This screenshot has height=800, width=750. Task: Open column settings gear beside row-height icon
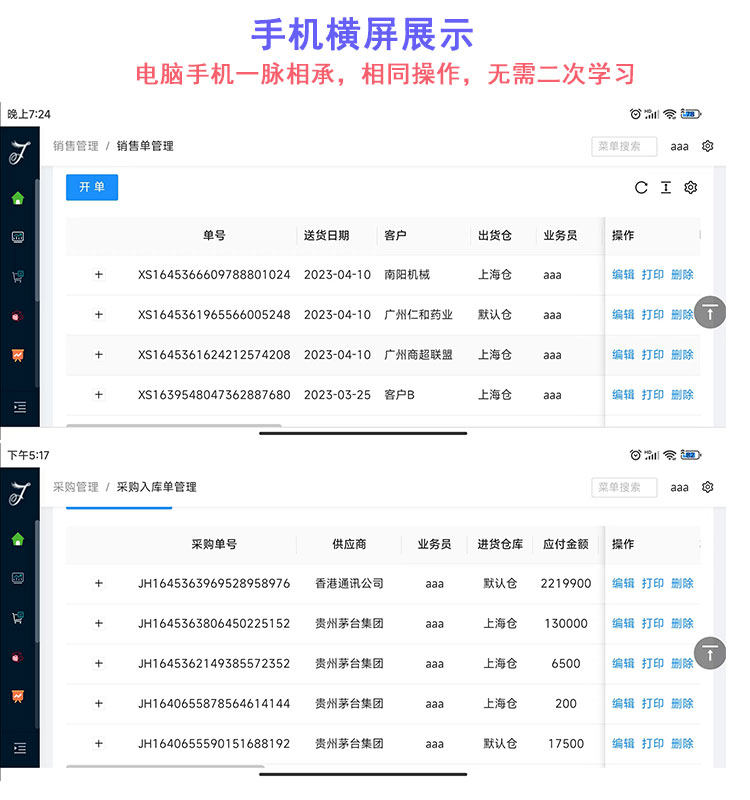(x=690, y=188)
